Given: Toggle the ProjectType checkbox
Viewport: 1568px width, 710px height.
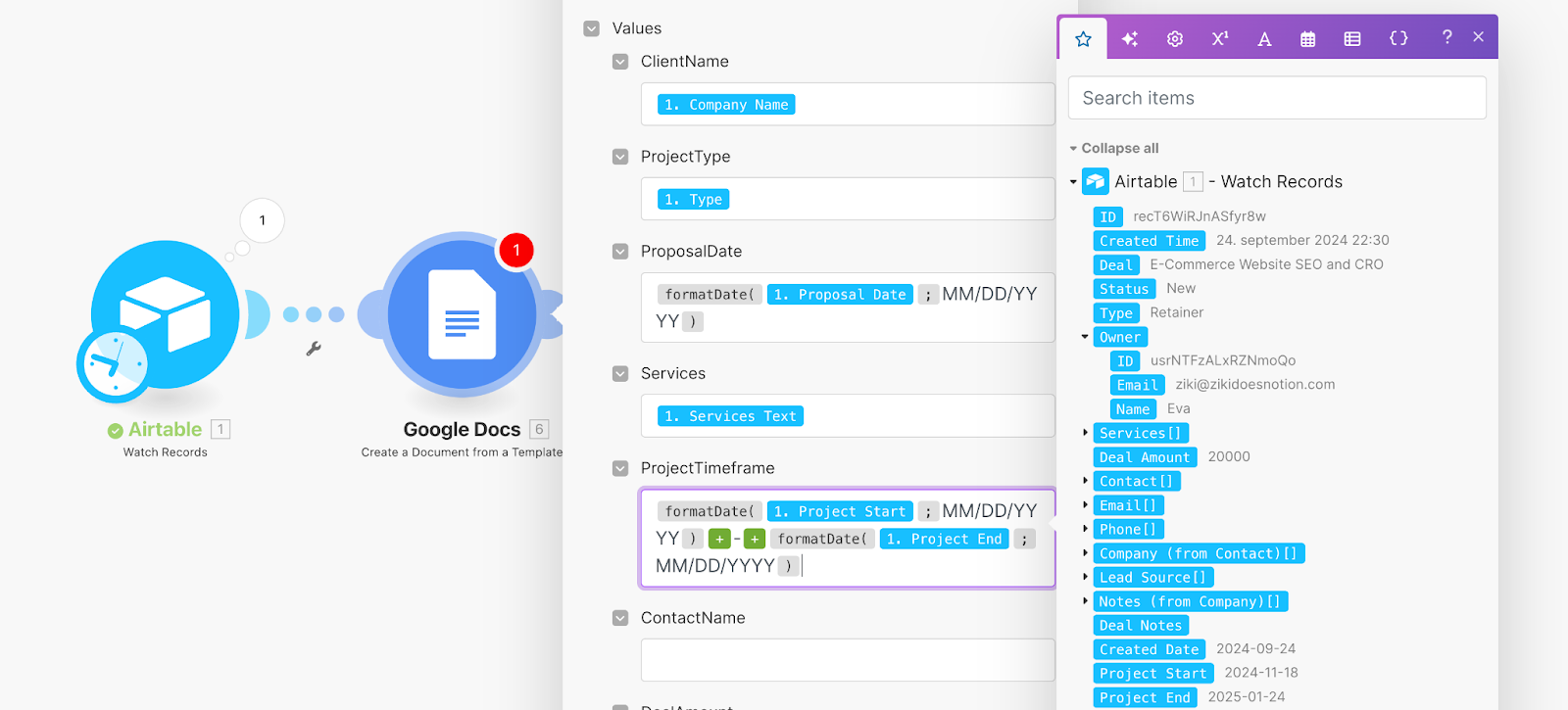Looking at the screenshot, I should tap(619, 157).
